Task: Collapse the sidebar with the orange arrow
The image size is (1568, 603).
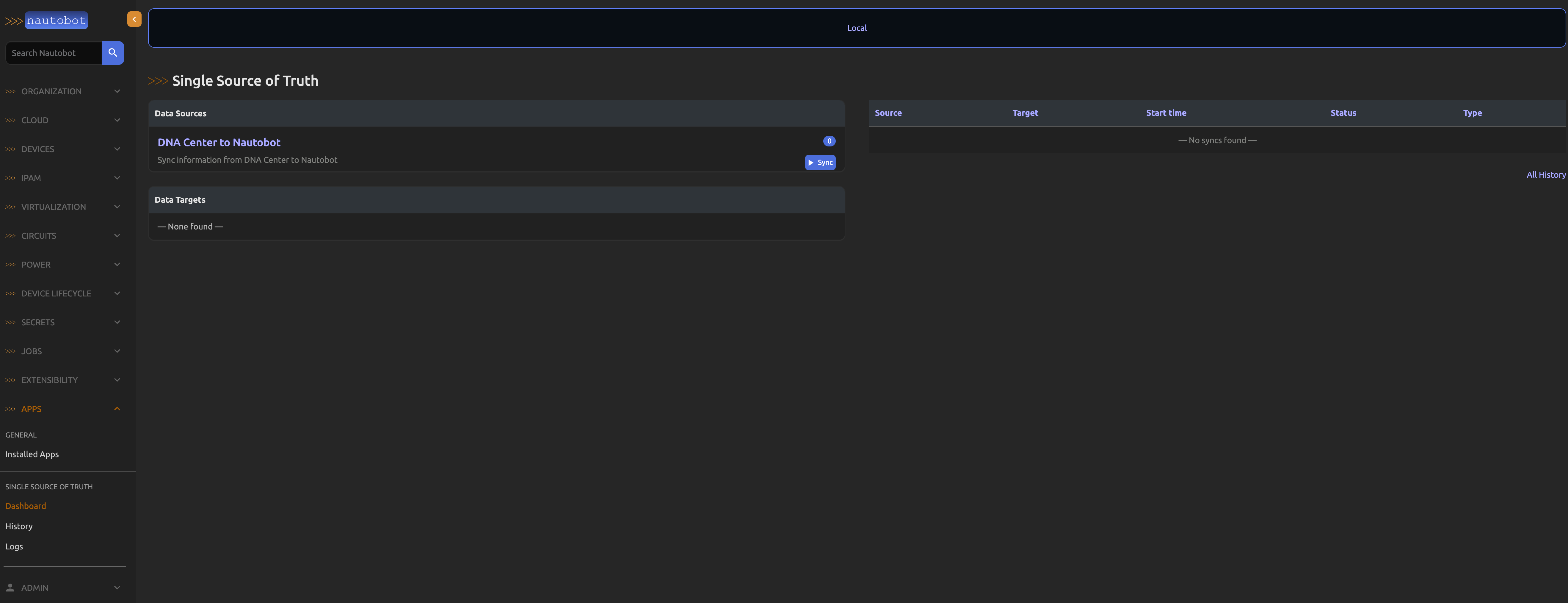Action: 134,19
